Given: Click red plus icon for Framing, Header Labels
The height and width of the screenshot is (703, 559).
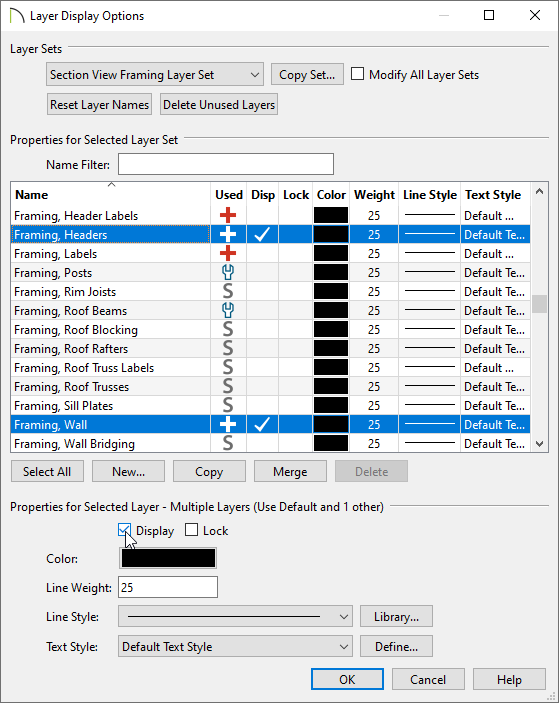Looking at the screenshot, I should tap(228, 216).
